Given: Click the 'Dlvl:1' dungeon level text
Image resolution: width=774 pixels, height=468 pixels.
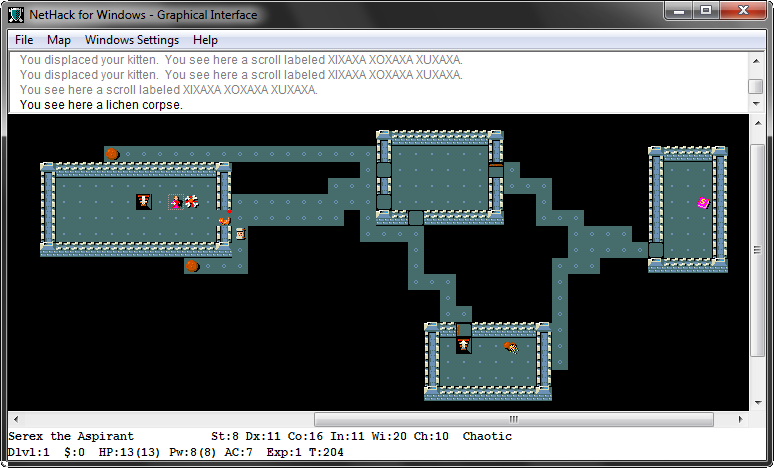Looking at the screenshot, I should pyautogui.click(x=29, y=452).
